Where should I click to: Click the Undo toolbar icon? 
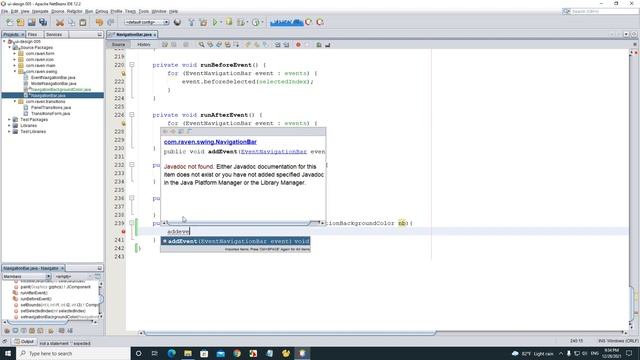point(99,22)
